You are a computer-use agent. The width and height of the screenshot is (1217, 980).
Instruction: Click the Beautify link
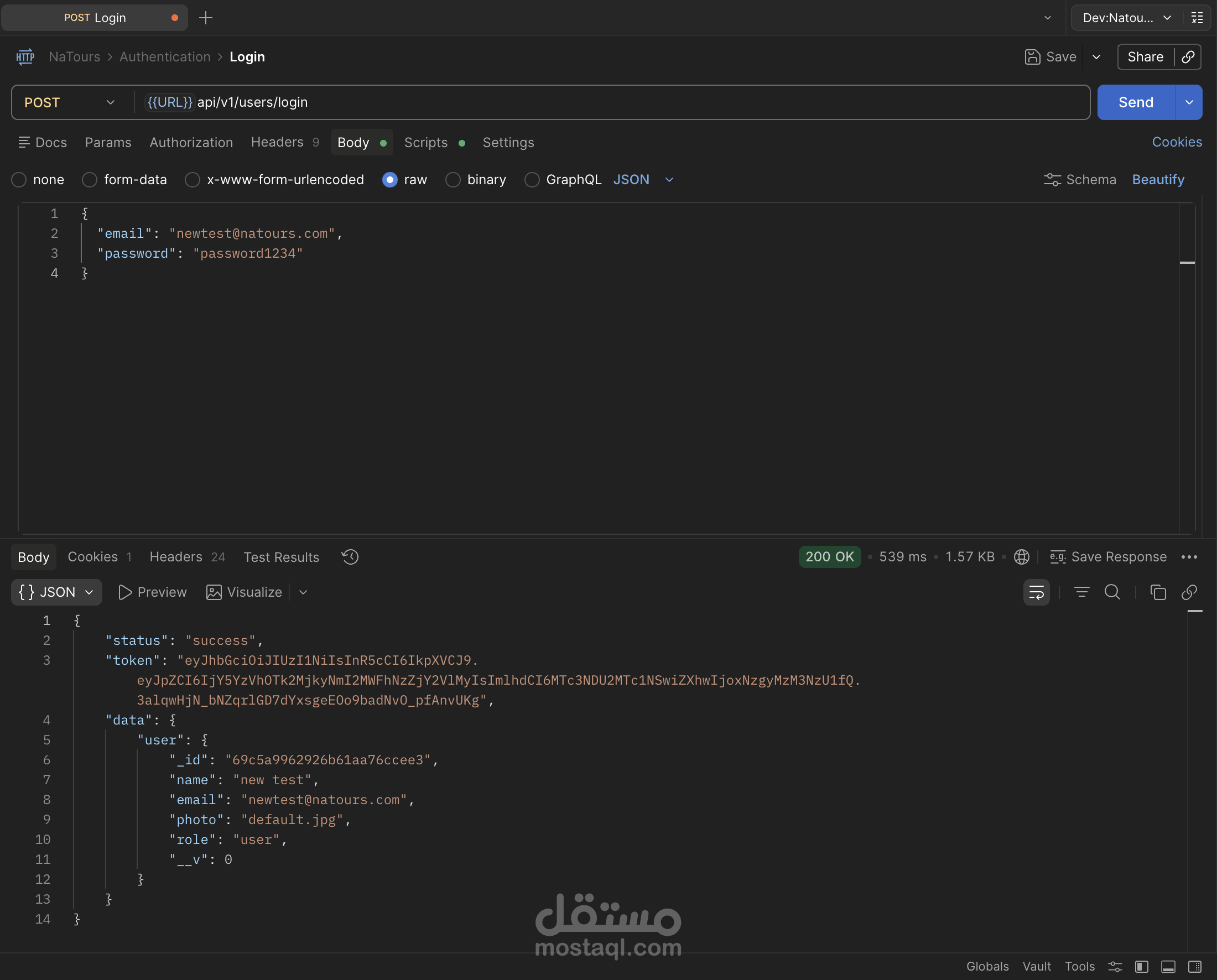pos(1158,180)
